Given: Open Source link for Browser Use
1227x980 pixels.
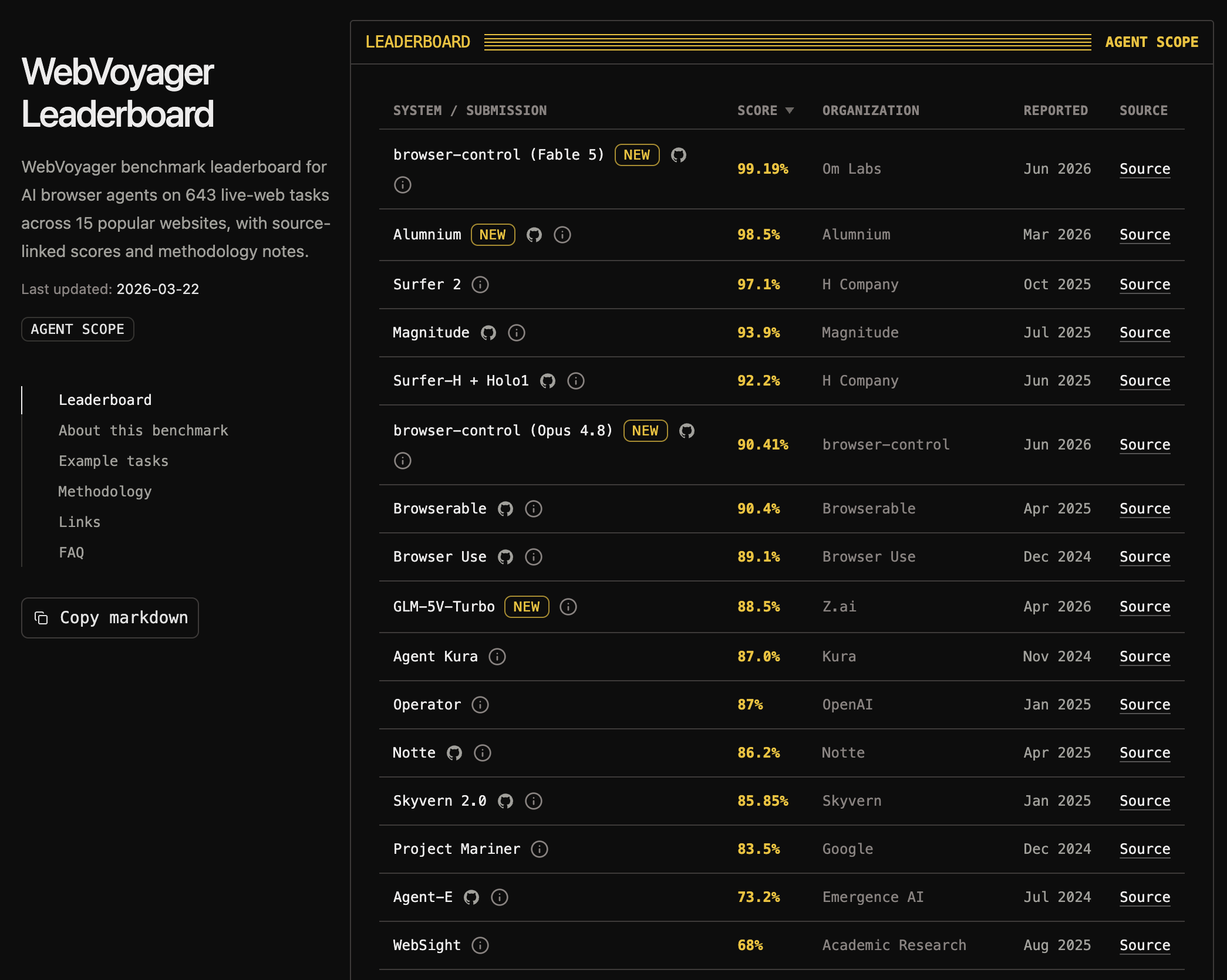Looking at the screenshot, I should pyautogui.click(x=1145, y=557).
